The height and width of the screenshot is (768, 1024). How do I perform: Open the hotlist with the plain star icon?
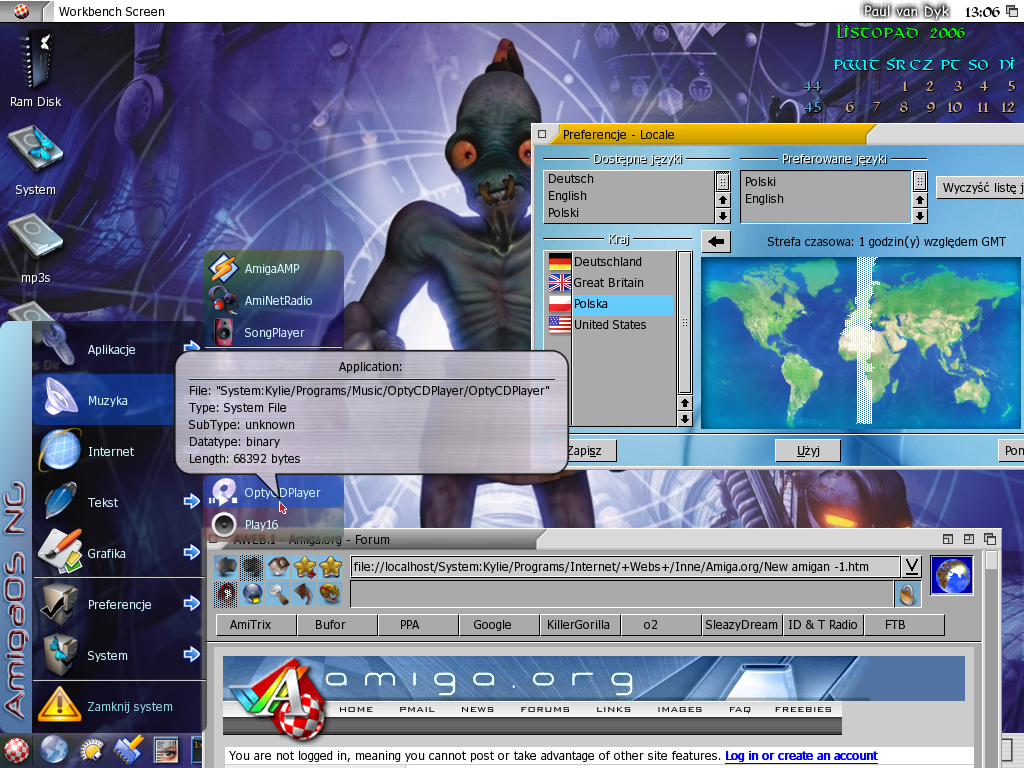click(x=330, y=566)
